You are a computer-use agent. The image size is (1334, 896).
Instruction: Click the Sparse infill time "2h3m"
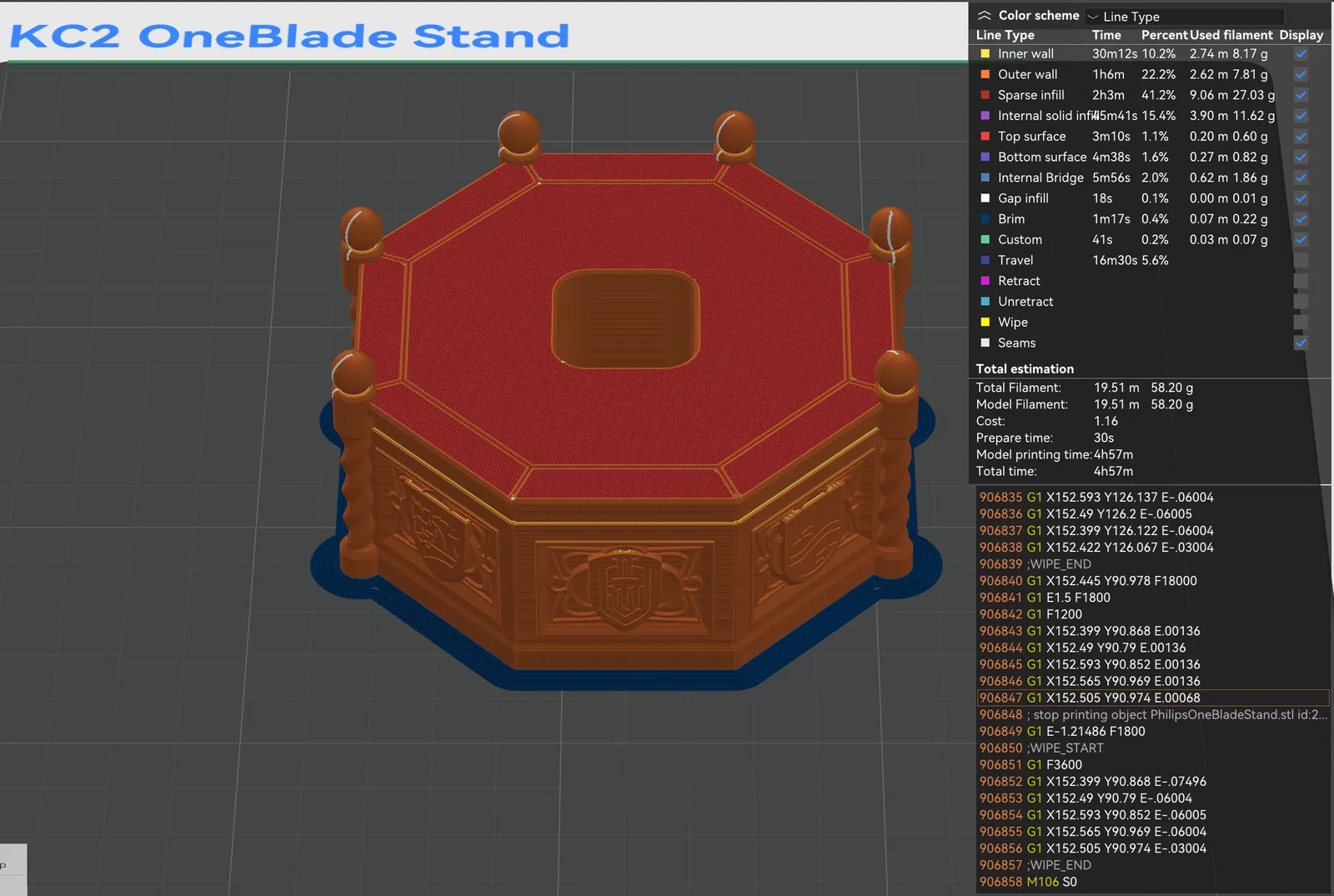tap(1108, 95)
